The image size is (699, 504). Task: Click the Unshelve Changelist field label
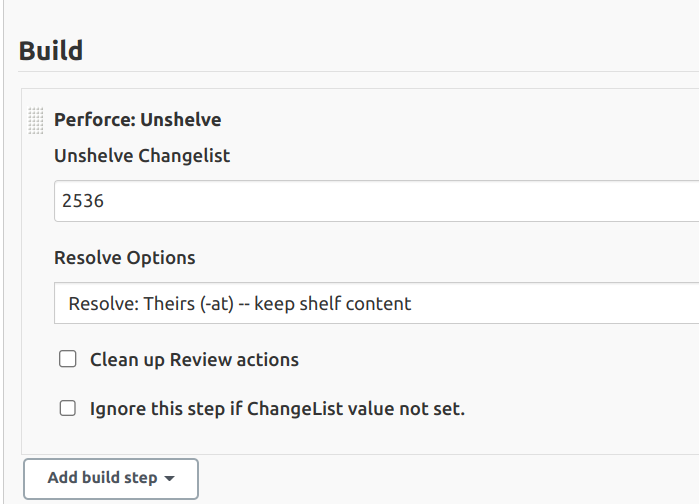pyautogui.click(x=142, y=156)
